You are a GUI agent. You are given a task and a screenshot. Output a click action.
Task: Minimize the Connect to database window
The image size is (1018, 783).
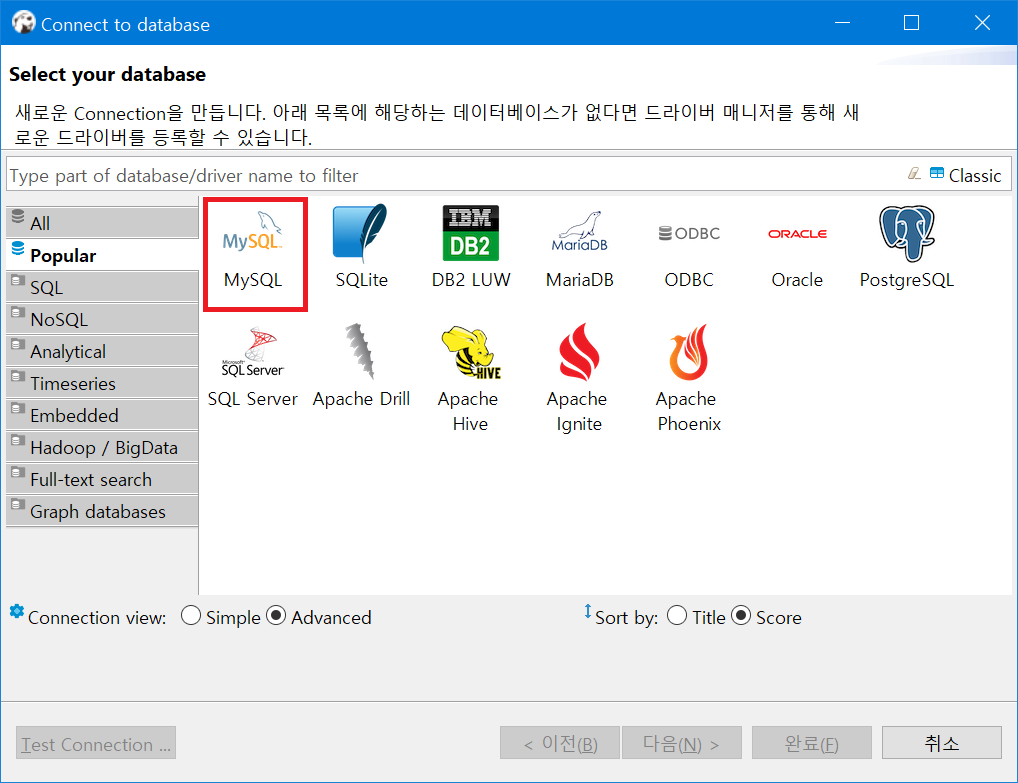843,23
